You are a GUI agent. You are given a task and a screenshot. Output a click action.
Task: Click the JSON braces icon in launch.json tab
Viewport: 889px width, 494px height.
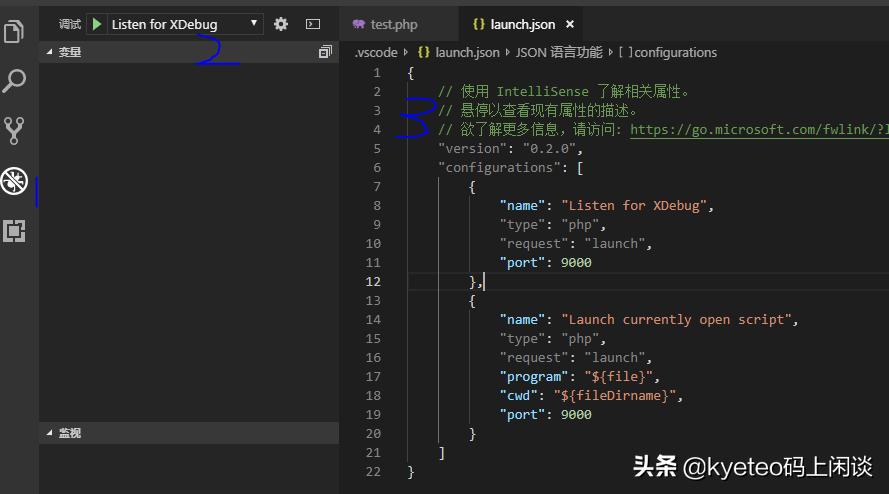click(479, 24)
